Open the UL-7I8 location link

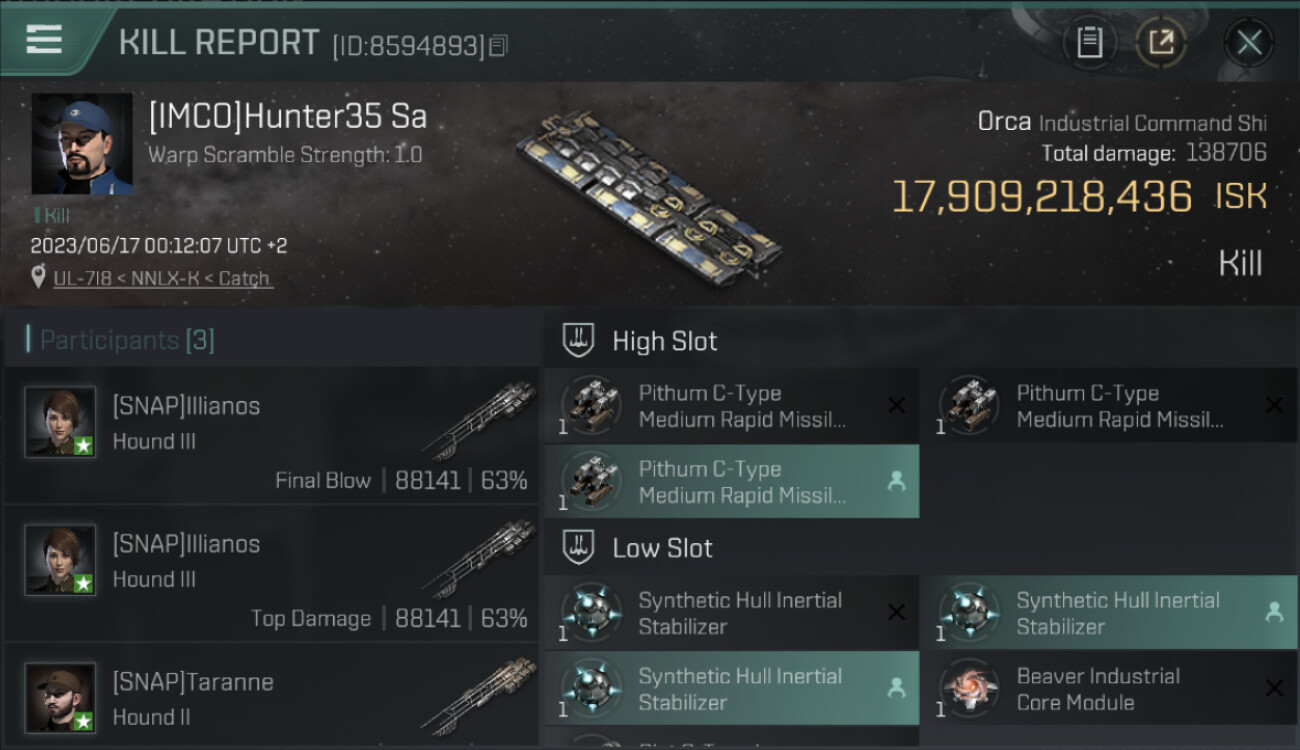(162, 279)
